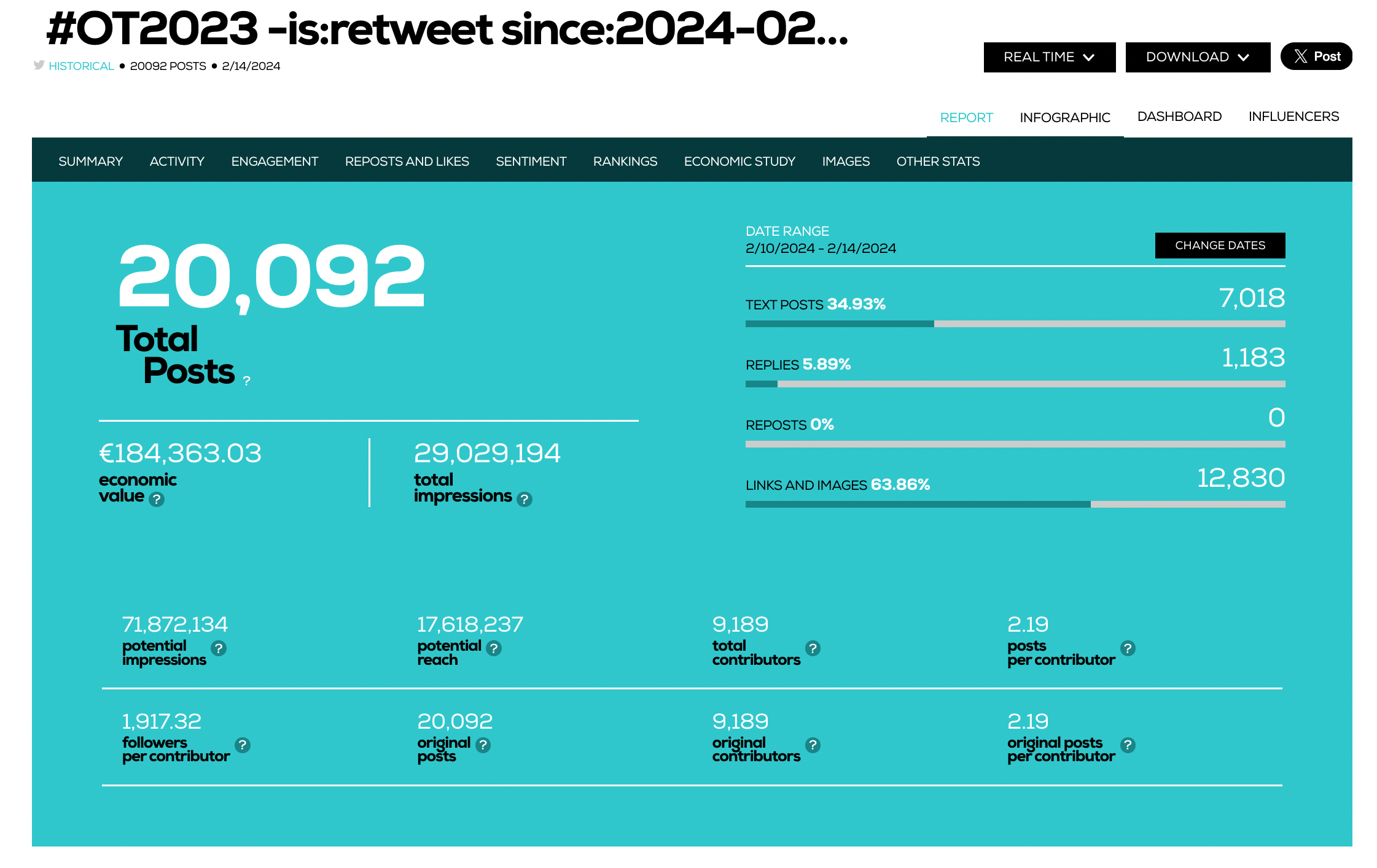Click the SUMMARY navigation item

click(x=90, y=161)
